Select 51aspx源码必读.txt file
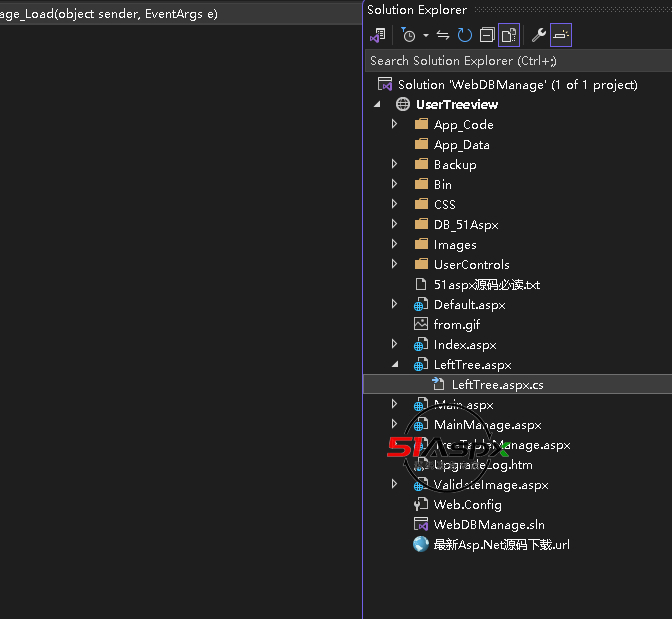672x619 pixels. point(486,285)
